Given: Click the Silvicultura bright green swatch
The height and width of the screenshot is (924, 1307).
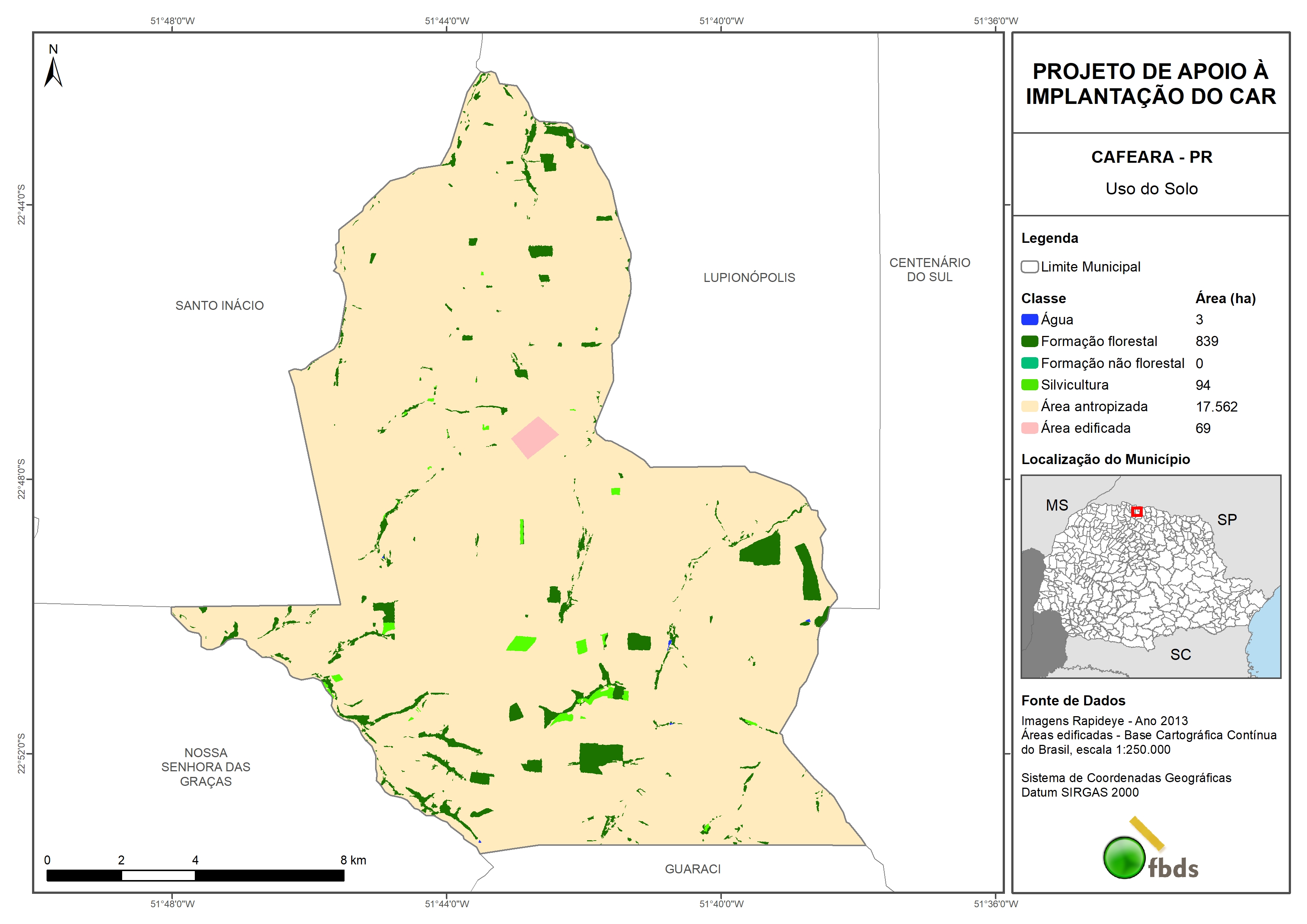Looking at the screenshot, I should point(1029,385).
